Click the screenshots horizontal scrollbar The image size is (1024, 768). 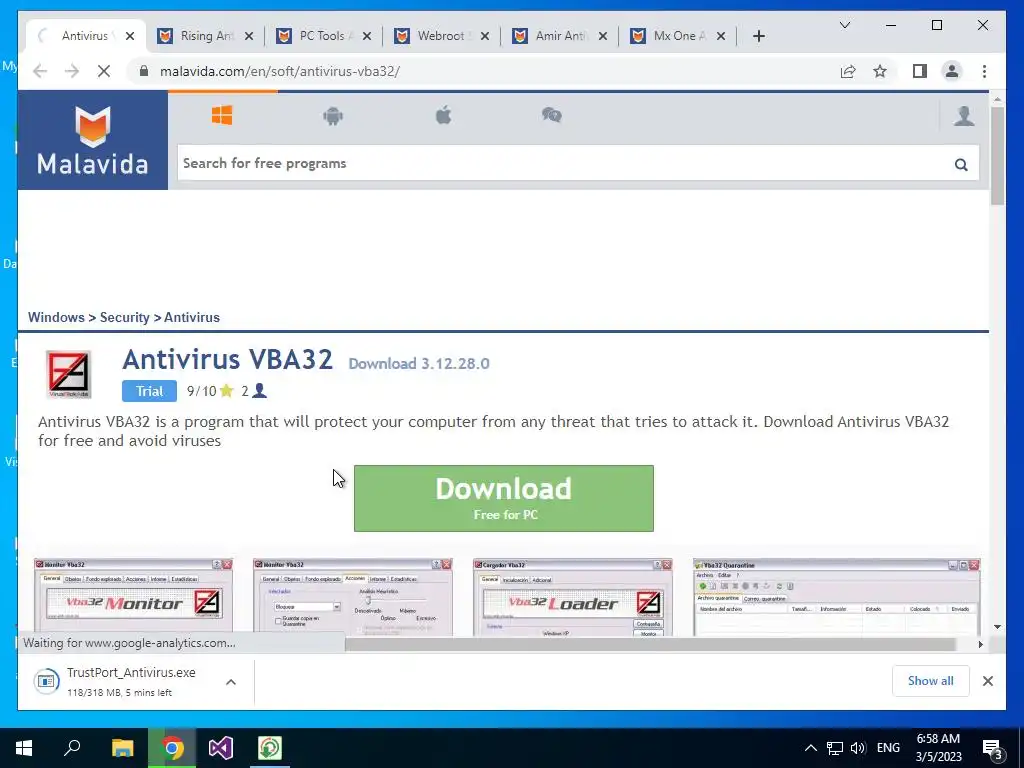coord(650,645)
